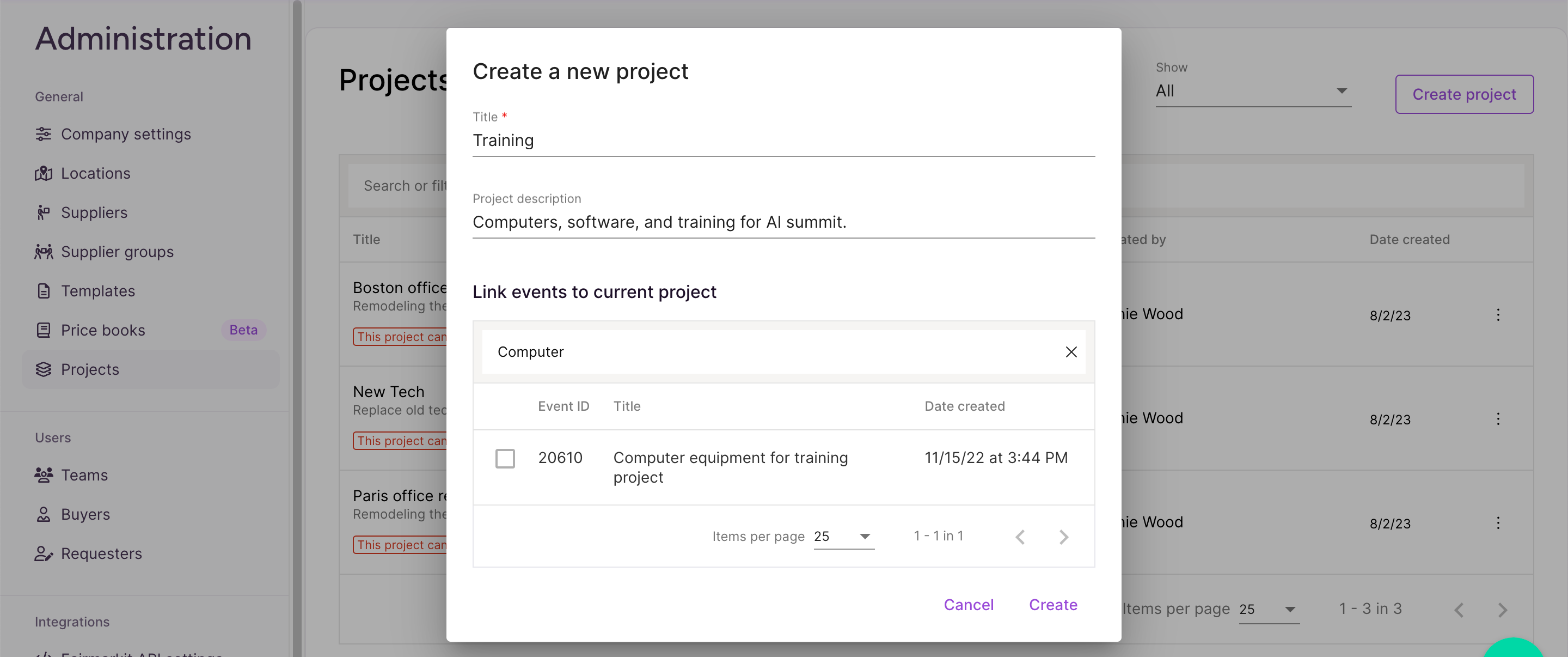Select Projects in sidebar
The image size is (1568, 657).
click(151, 369)
